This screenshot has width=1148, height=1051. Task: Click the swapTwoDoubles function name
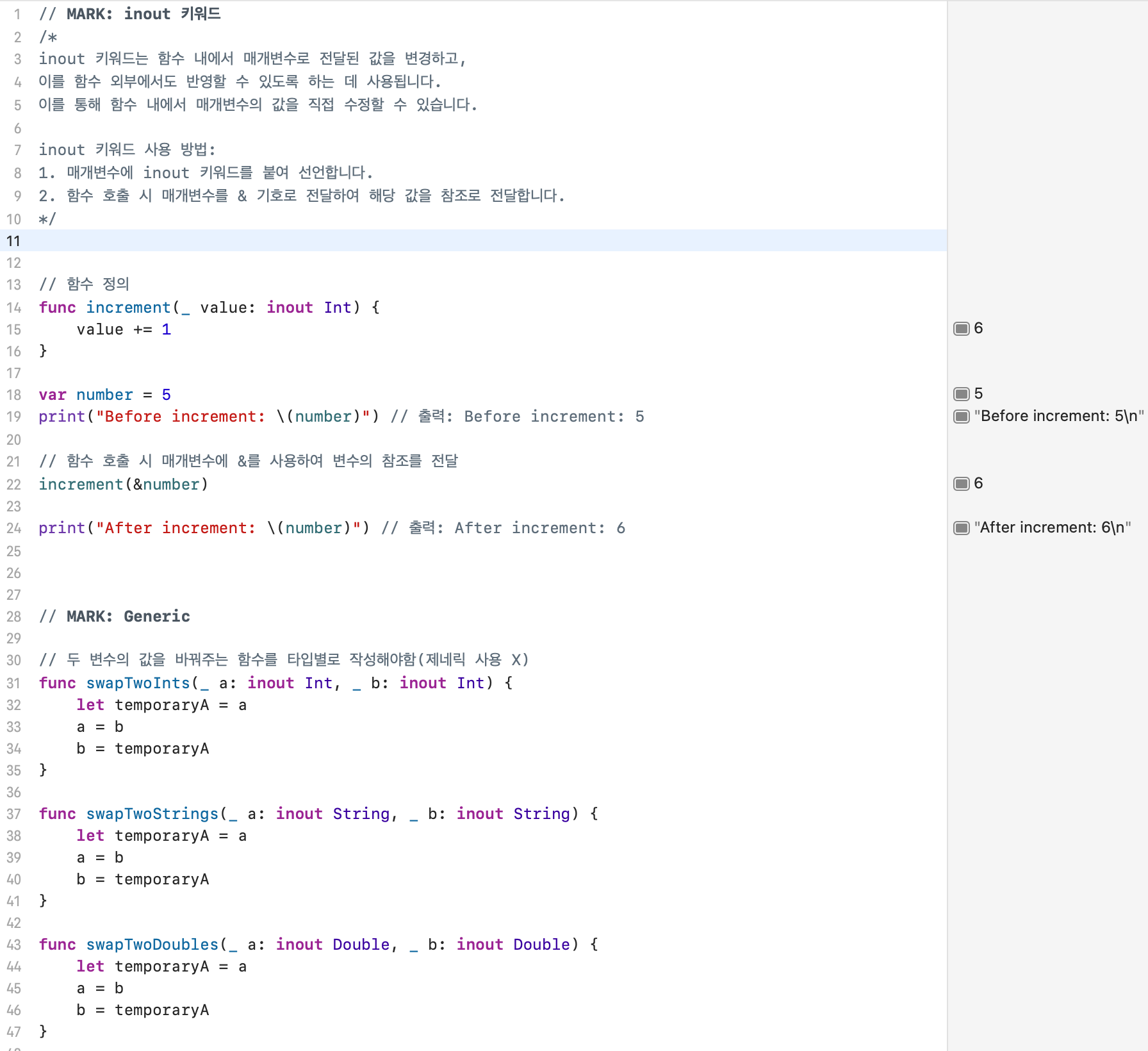point(152,945)
